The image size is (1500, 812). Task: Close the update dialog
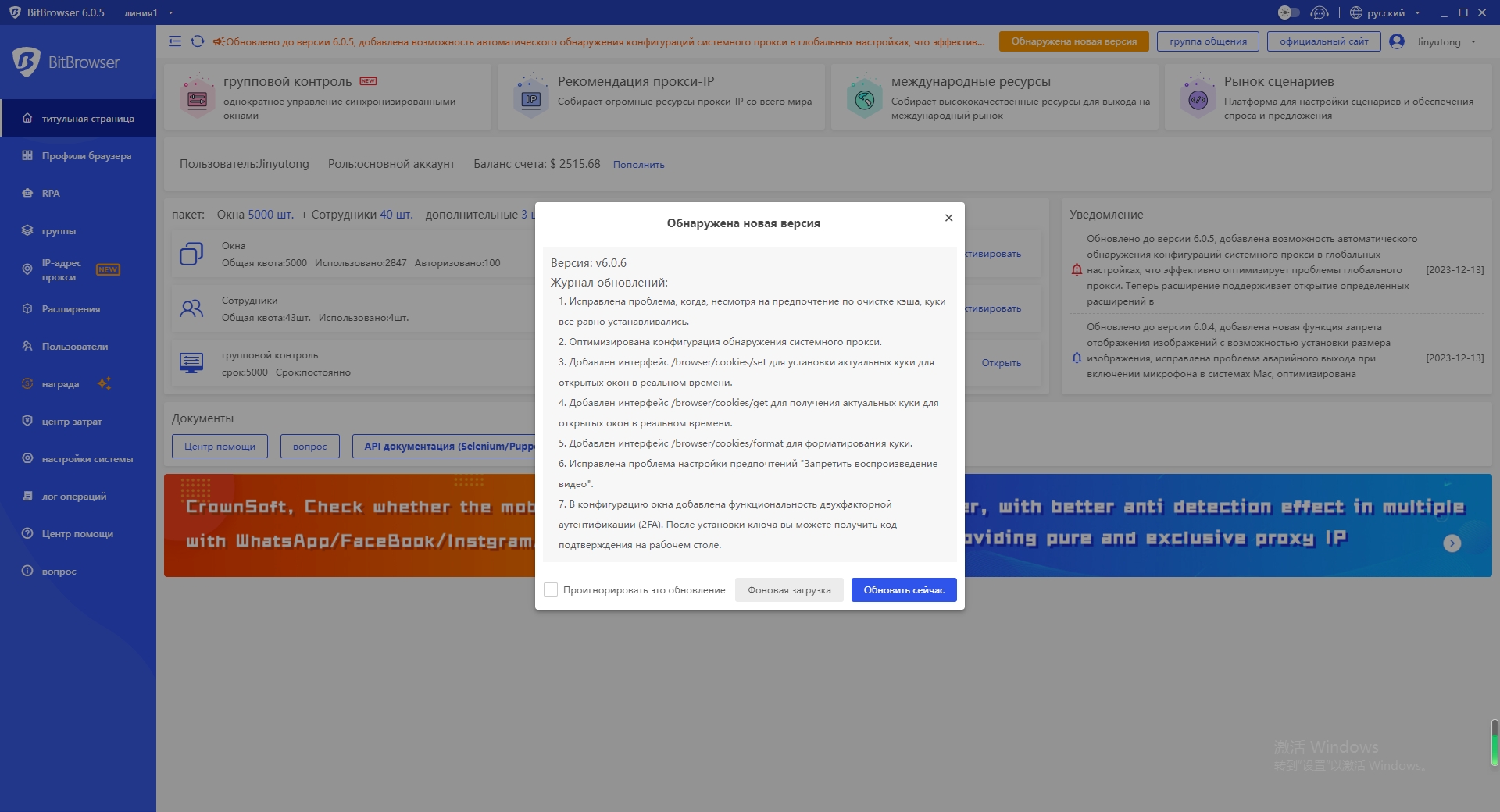point(948,218)
